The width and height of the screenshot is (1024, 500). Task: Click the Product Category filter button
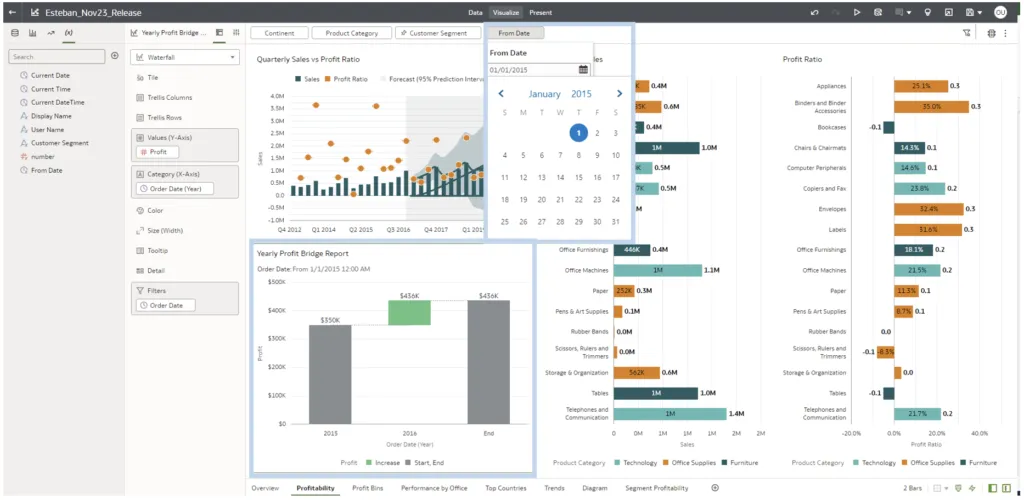pos(351,33)
